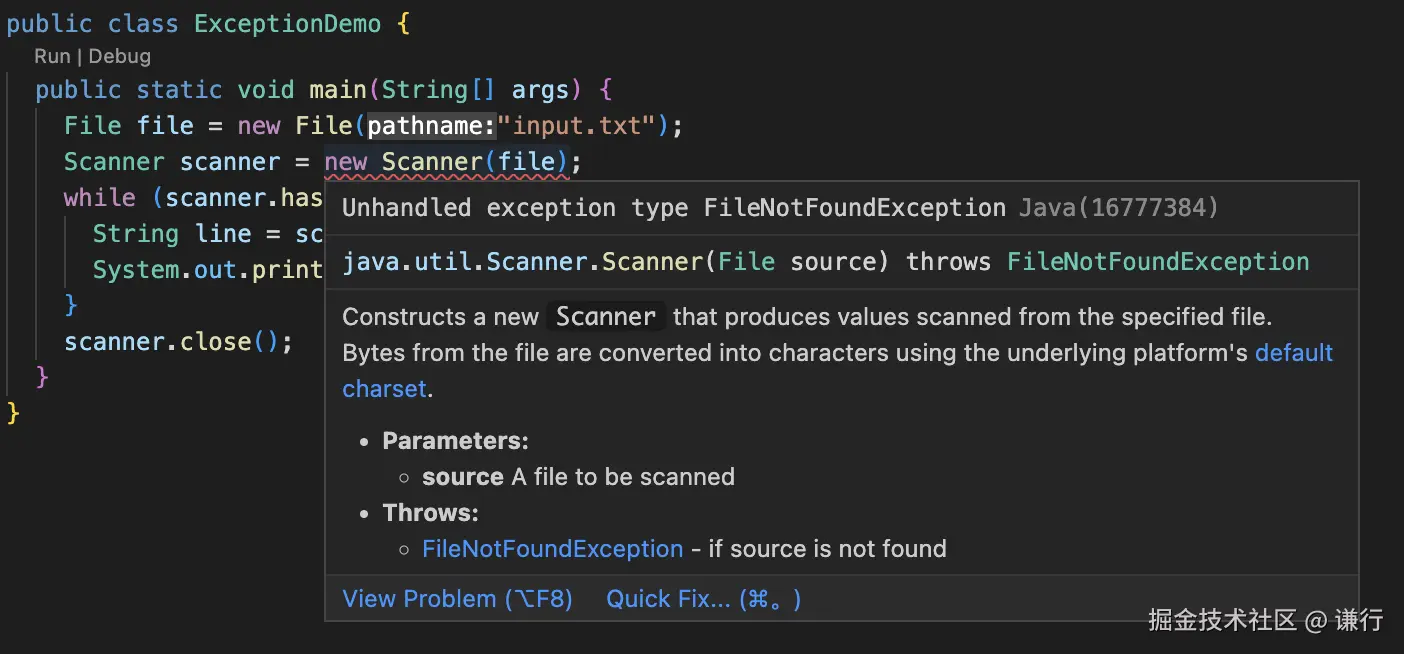Click the scanner.close() statement
Screen dimensions: 1404x654
(x=178, y=342)
